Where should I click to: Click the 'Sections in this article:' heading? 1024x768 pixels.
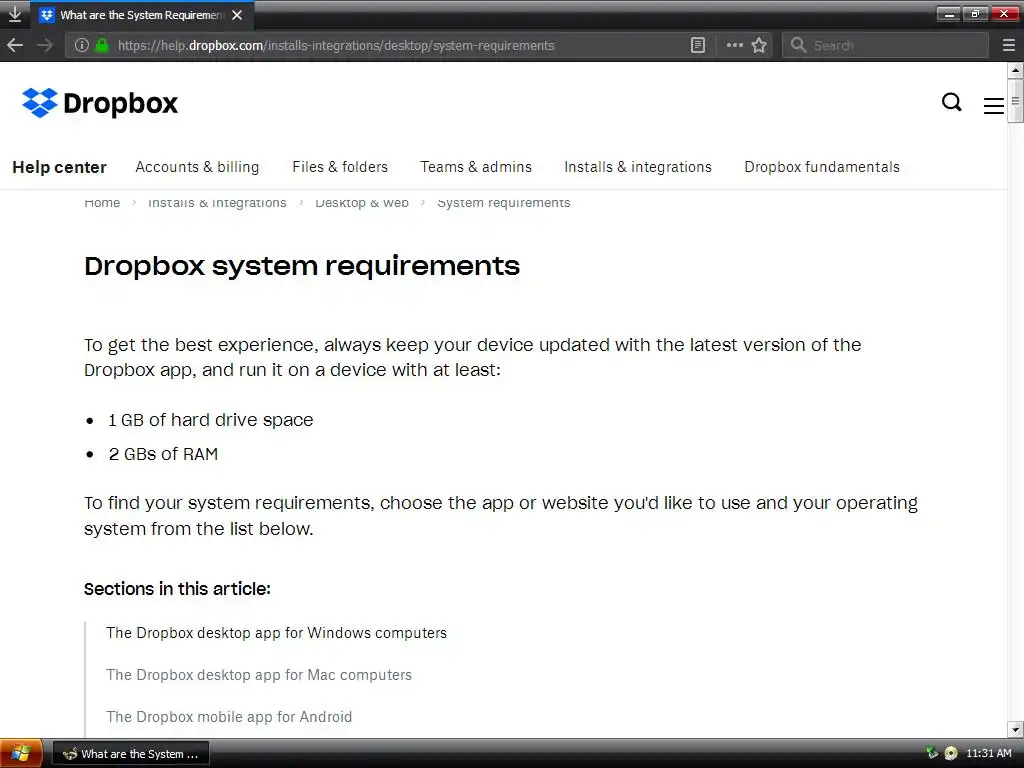pos(177,589)
